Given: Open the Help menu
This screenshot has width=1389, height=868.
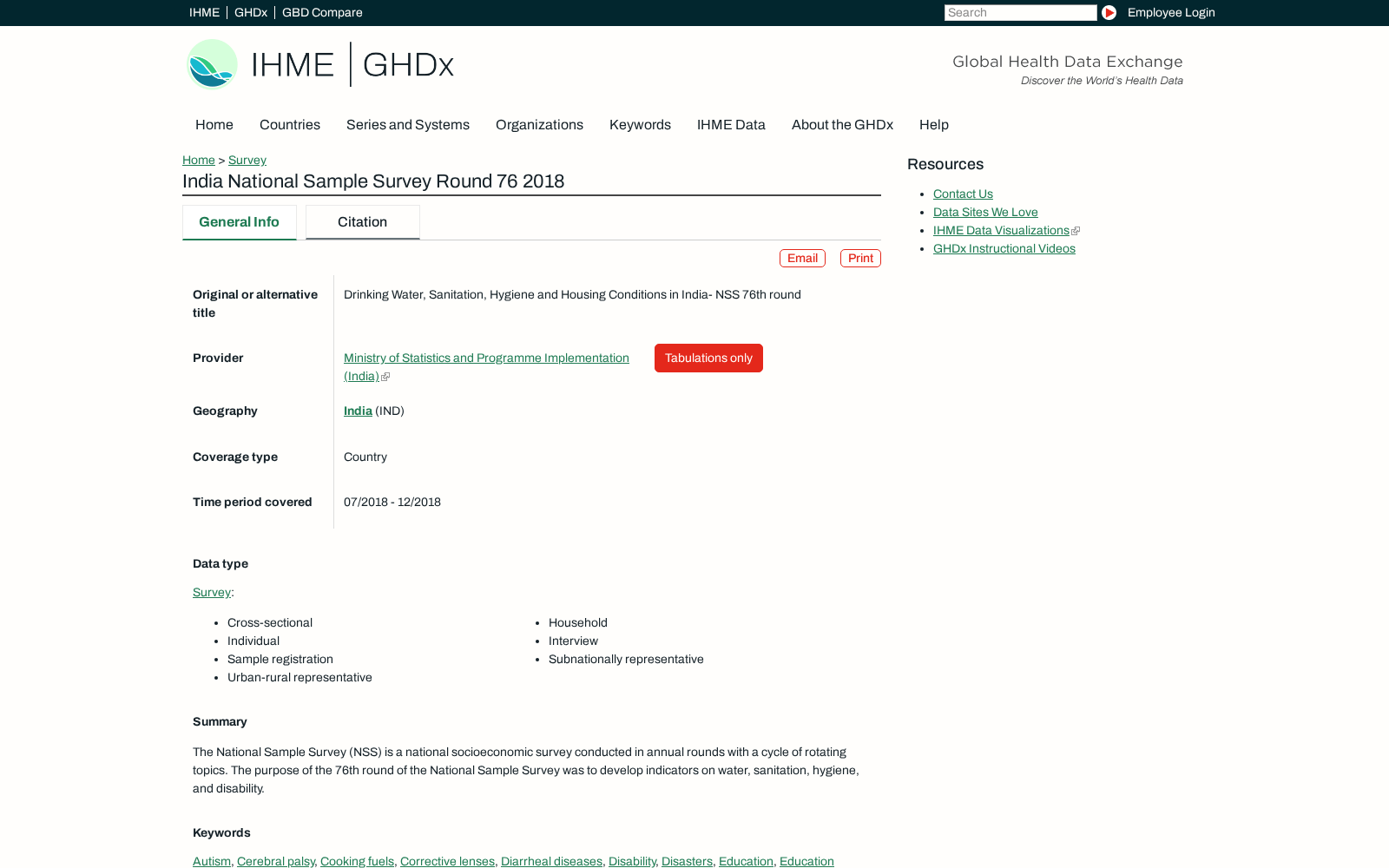Looking at the screenshot, I should pyautogui.click(x=934, y=125).
